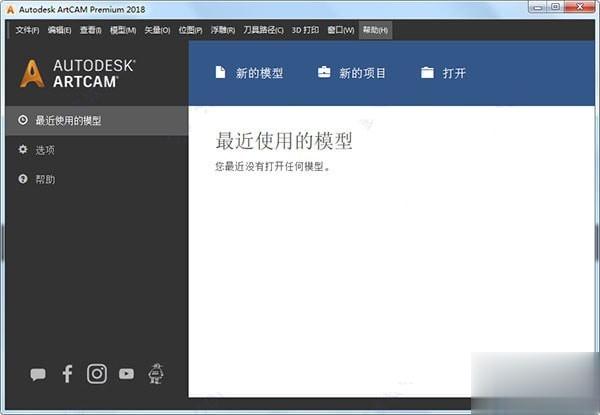The image size is (600, 415).
Task: Click the 您最近没有打开任何模型 message
Action: click(x=272, y=166)
